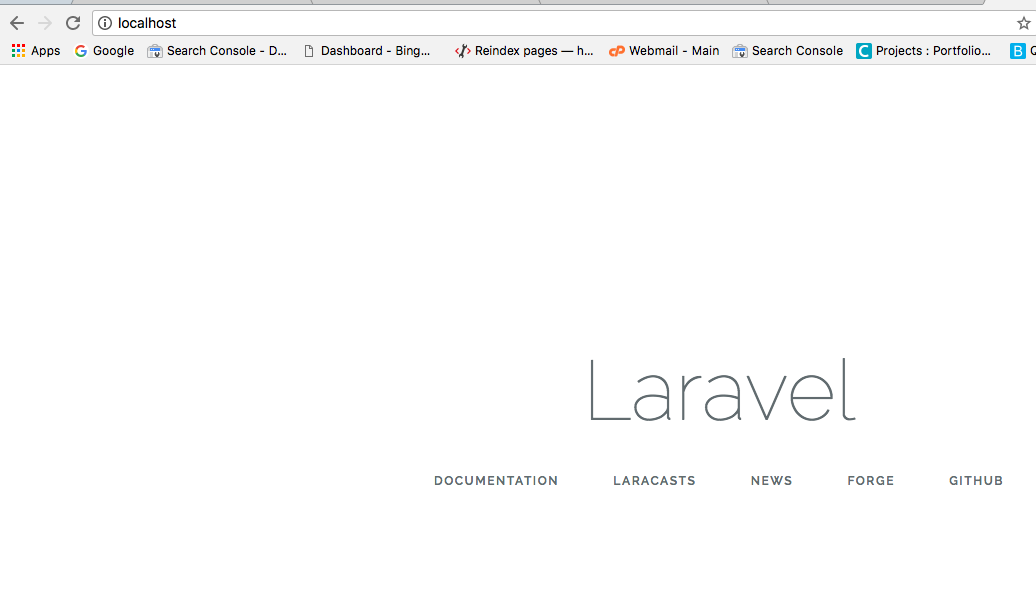Open the Webmail - Main bookmark

coord(664,51)
